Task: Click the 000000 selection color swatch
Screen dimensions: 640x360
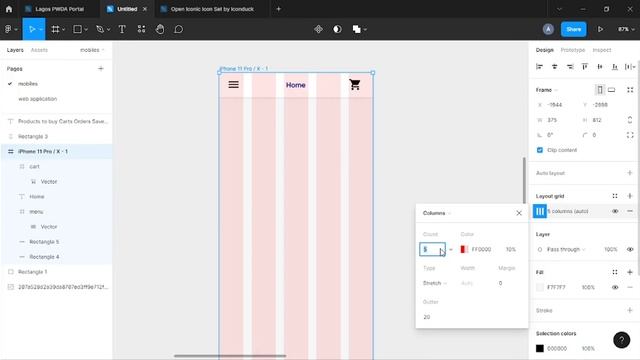Action: click(x=540, y=348)
